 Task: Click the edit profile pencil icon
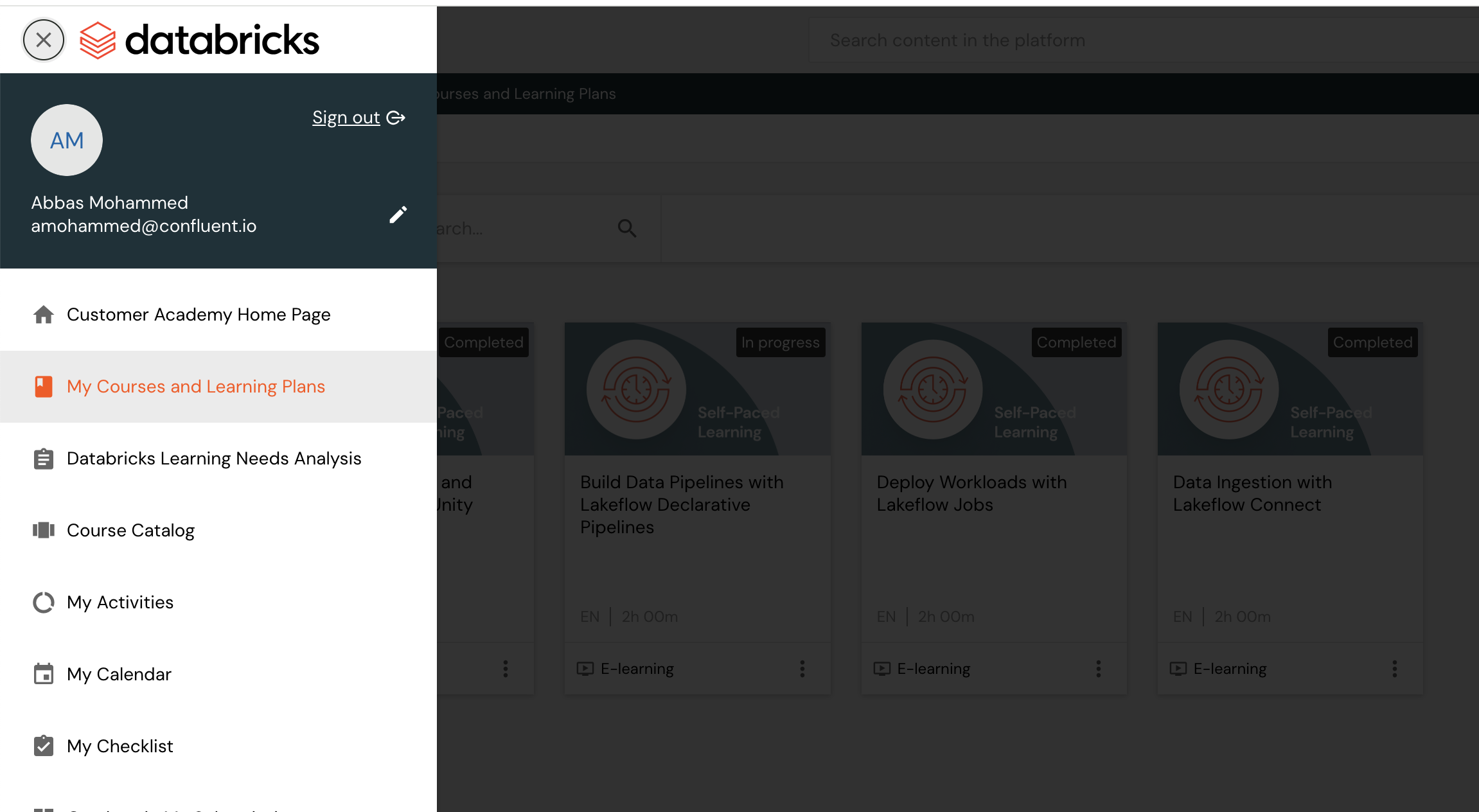398,215
